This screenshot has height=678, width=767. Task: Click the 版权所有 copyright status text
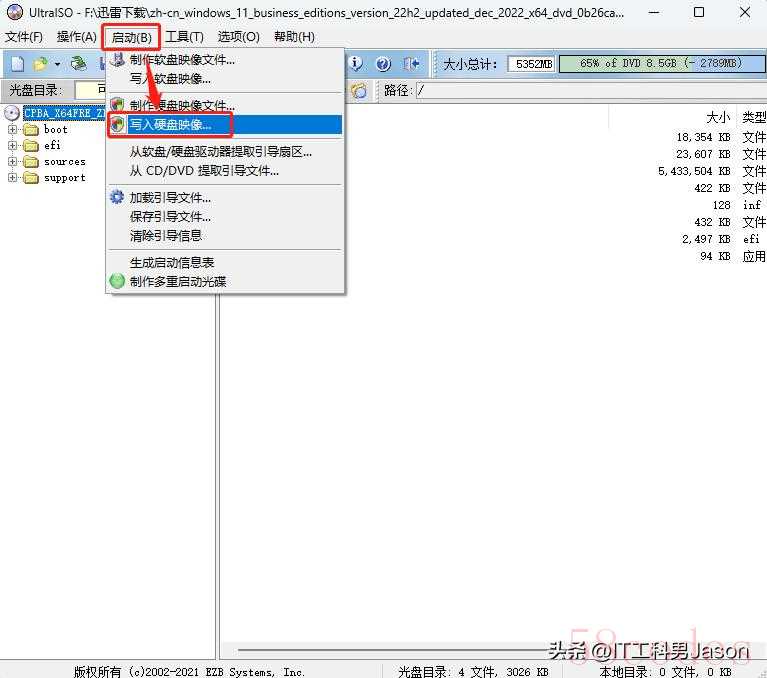click(x=189, y=672)
